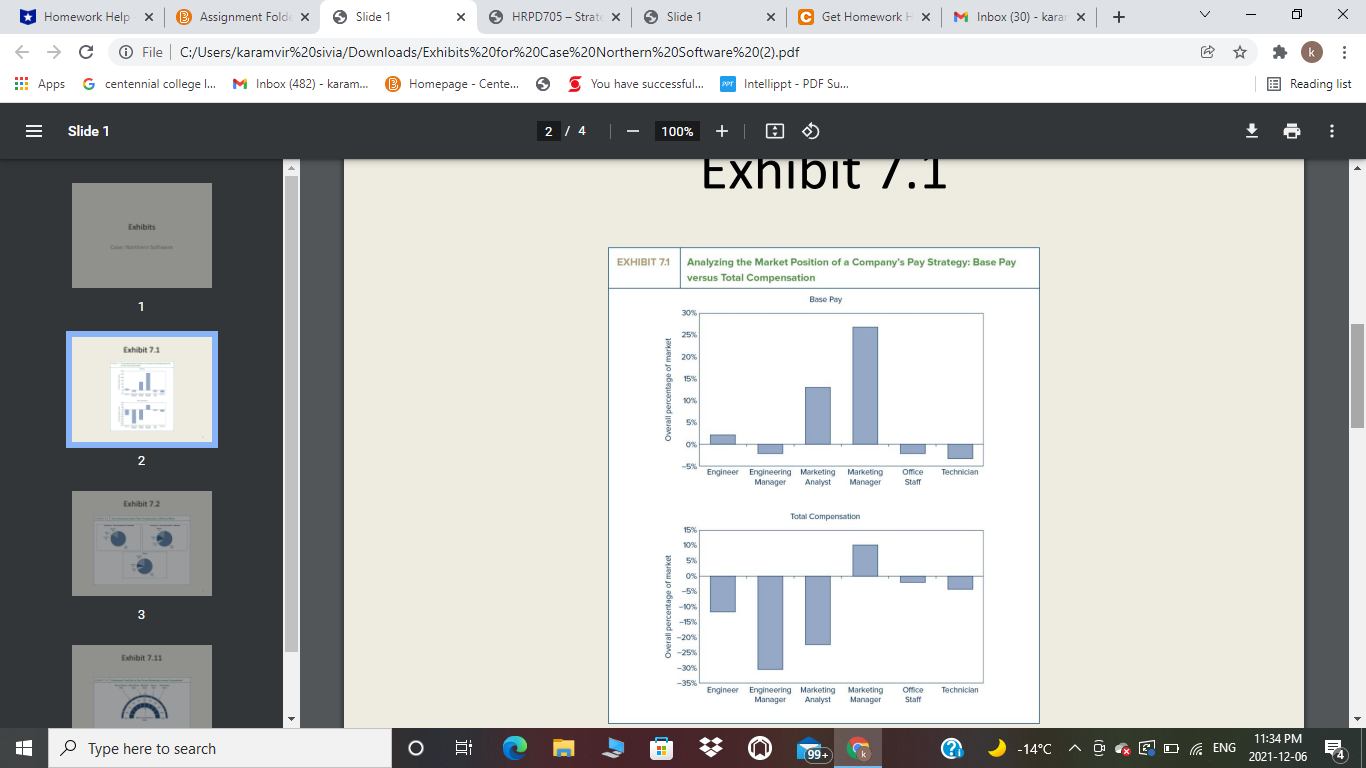Close the HRPD705 tab
This screenshot has height=768, width=1366.
pos(615,17)
